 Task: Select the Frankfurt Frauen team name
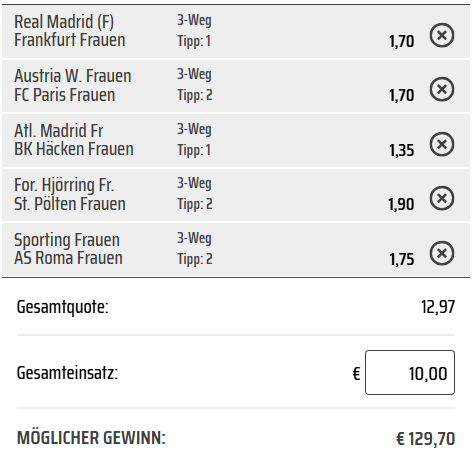70,40
